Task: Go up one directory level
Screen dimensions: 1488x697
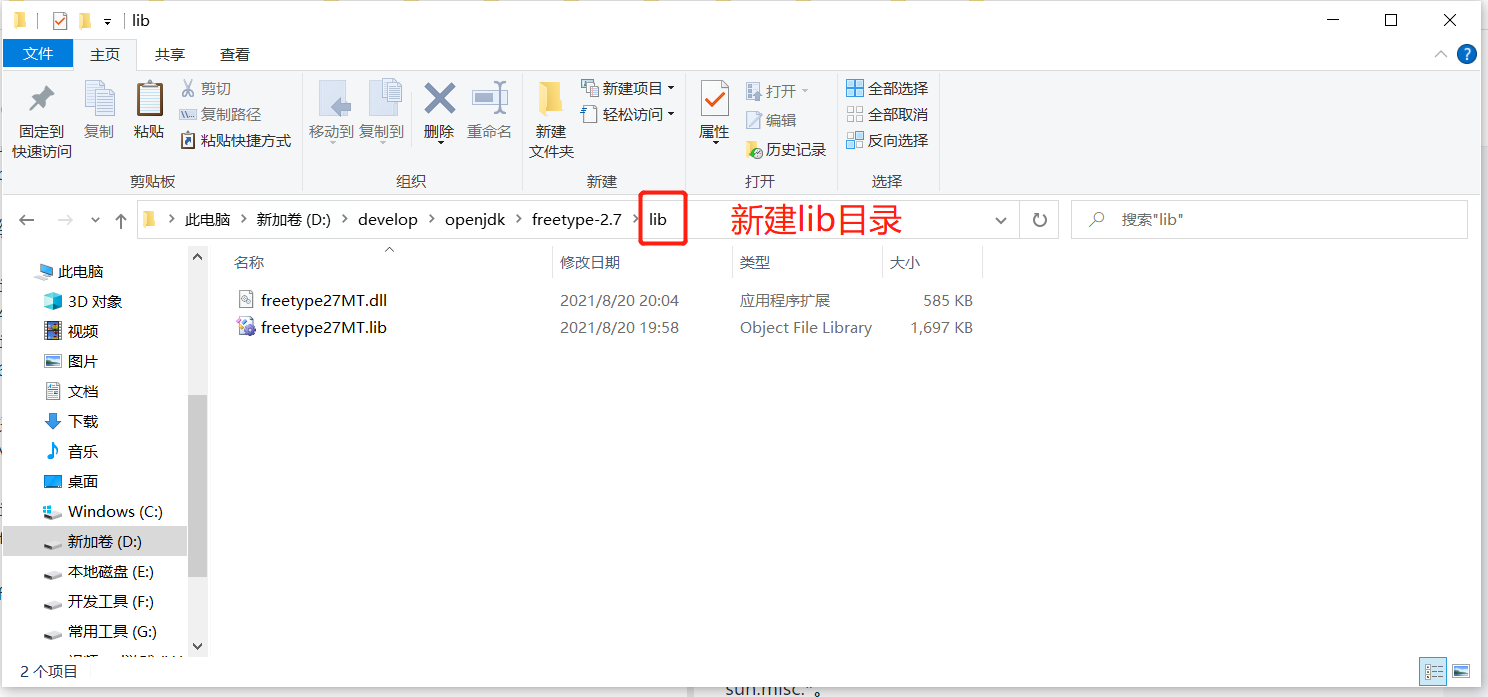Action: 121,220
